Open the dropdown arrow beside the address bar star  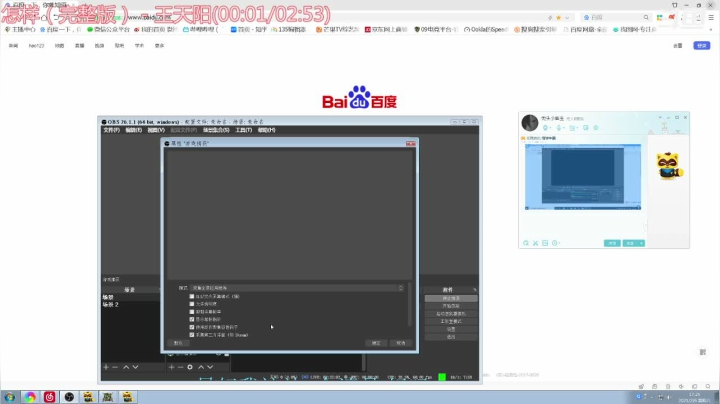point(567,17)
